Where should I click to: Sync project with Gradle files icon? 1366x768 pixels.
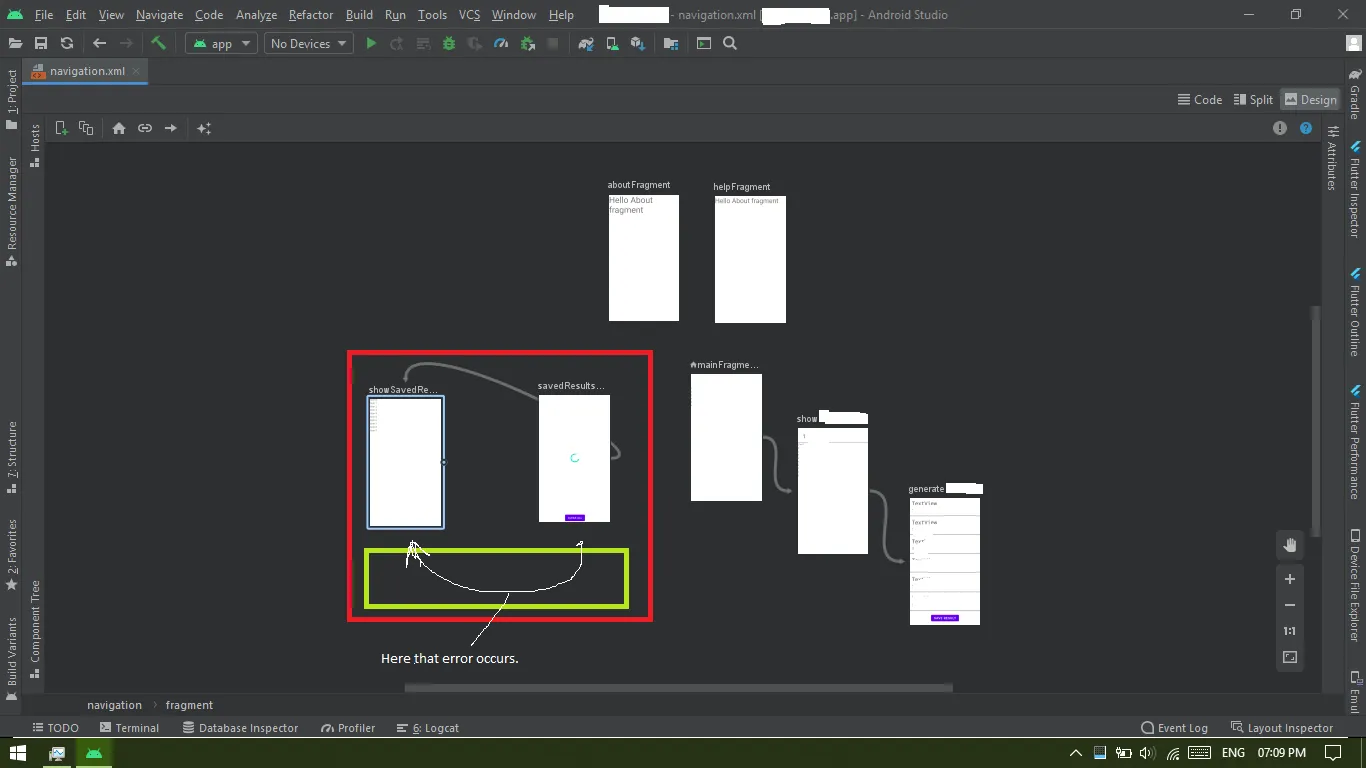586,43
